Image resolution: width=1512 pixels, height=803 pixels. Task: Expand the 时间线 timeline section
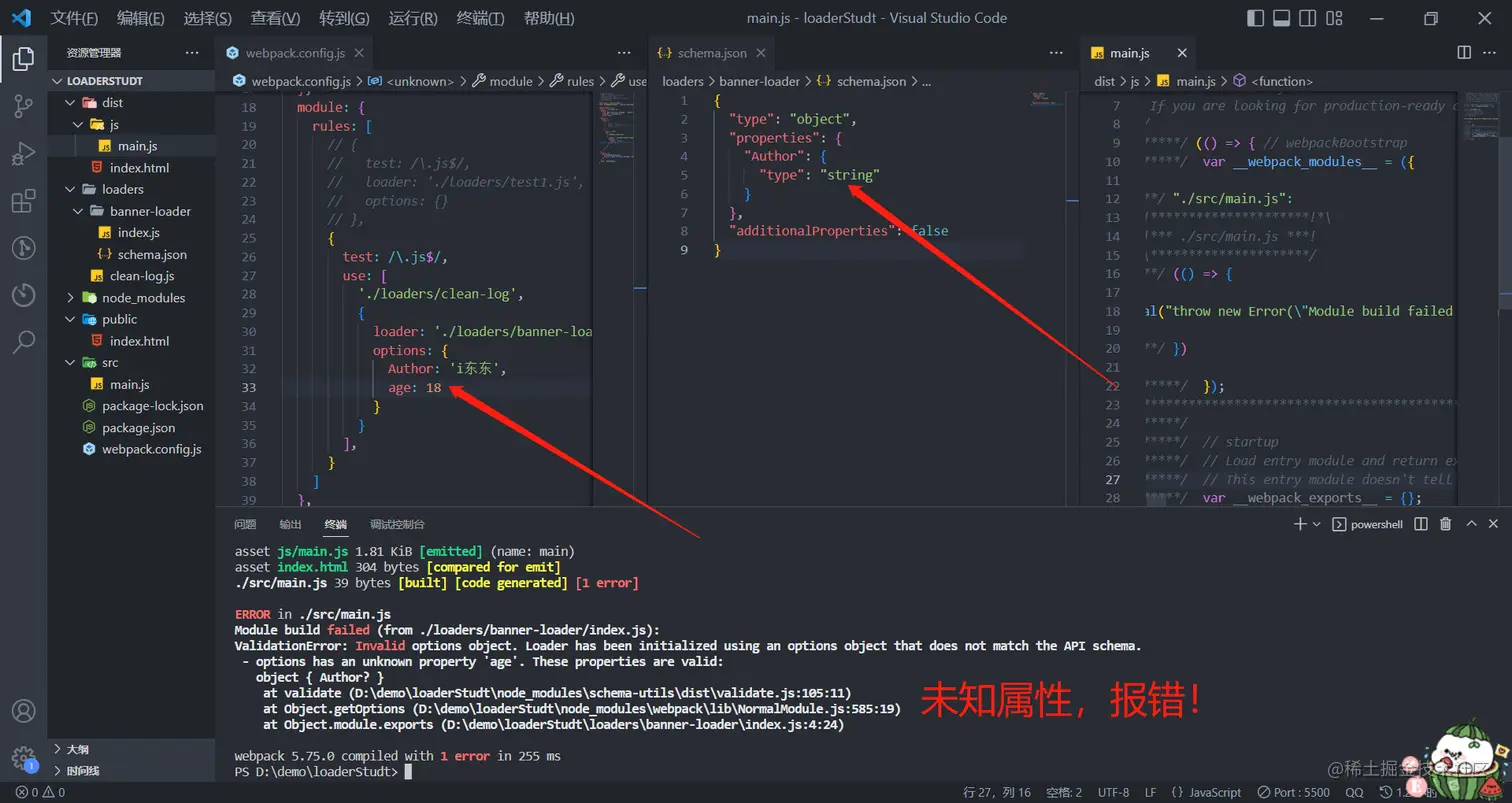[131, 771]
